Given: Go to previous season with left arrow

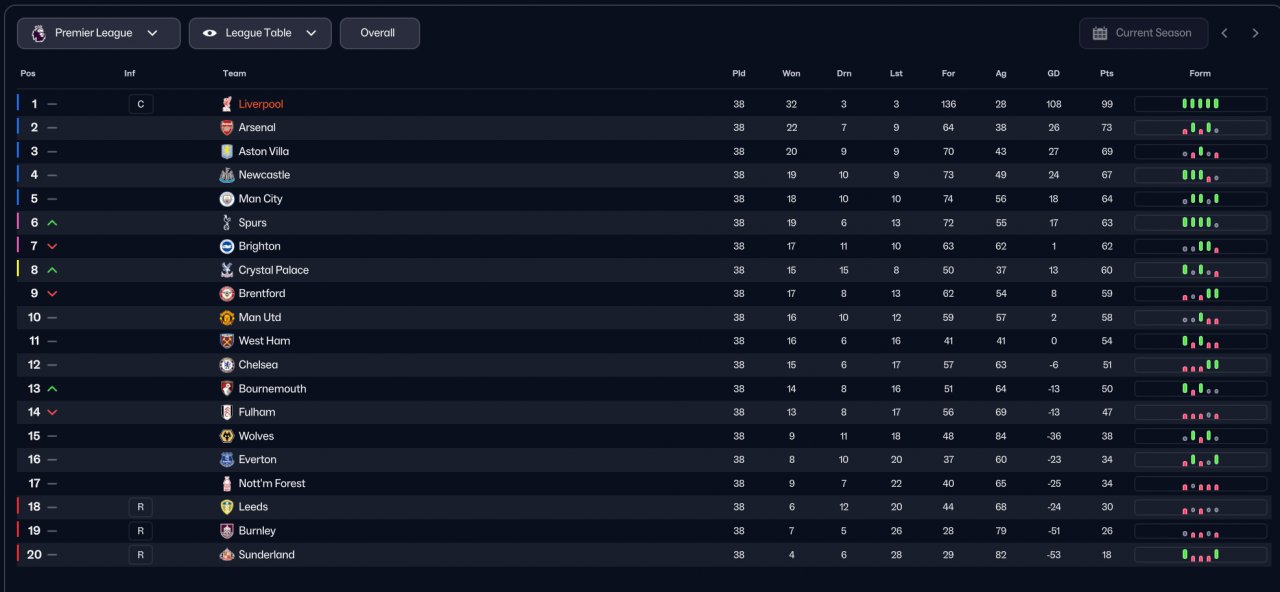Looking at the screenshot, I should click(x=1224, y=33).
